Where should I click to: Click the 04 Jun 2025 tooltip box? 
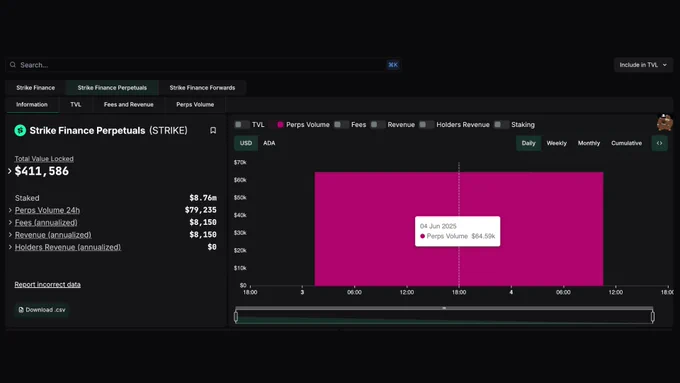[x=458, y=231]
